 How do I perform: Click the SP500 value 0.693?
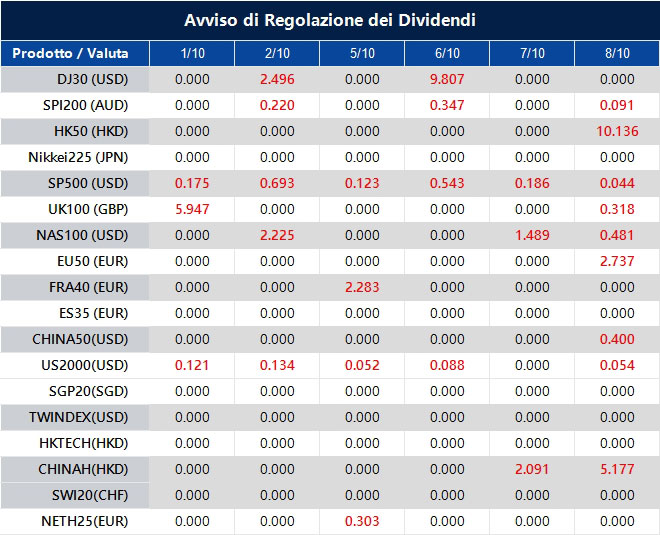pos(277,184)
